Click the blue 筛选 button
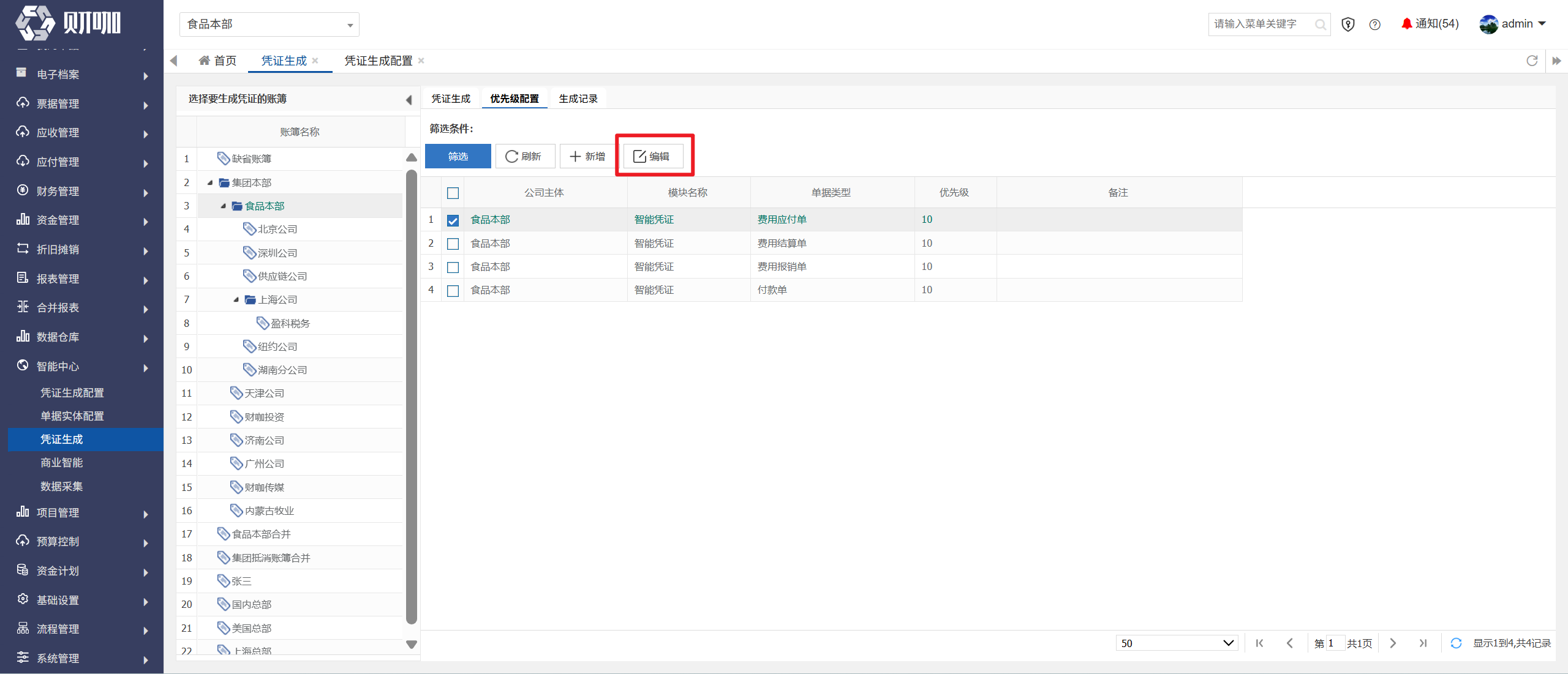The width and height of the screenshot is (1568, 674). [458, 156]
